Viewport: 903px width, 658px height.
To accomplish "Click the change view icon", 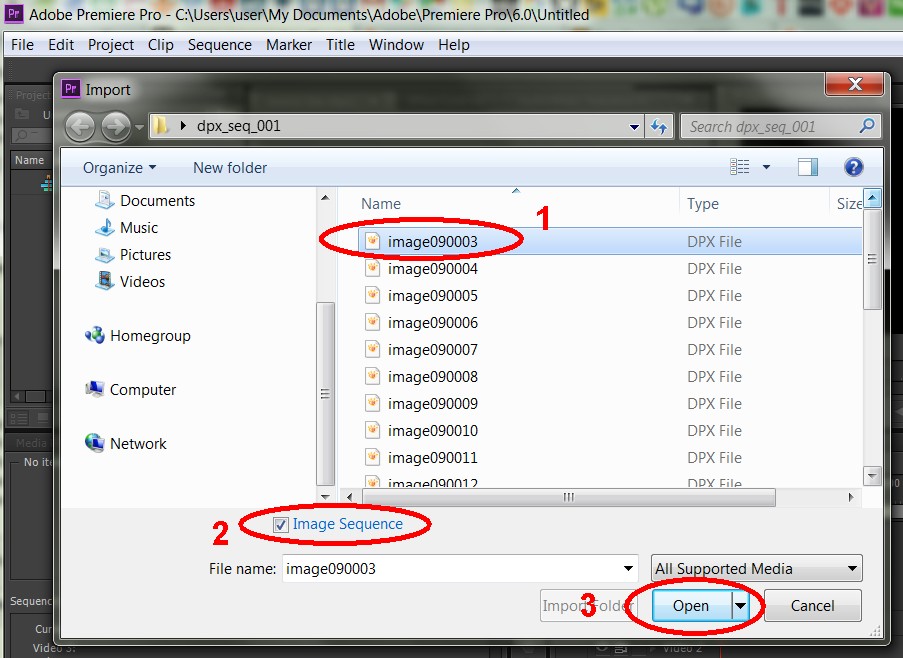I will click(739, 167).
